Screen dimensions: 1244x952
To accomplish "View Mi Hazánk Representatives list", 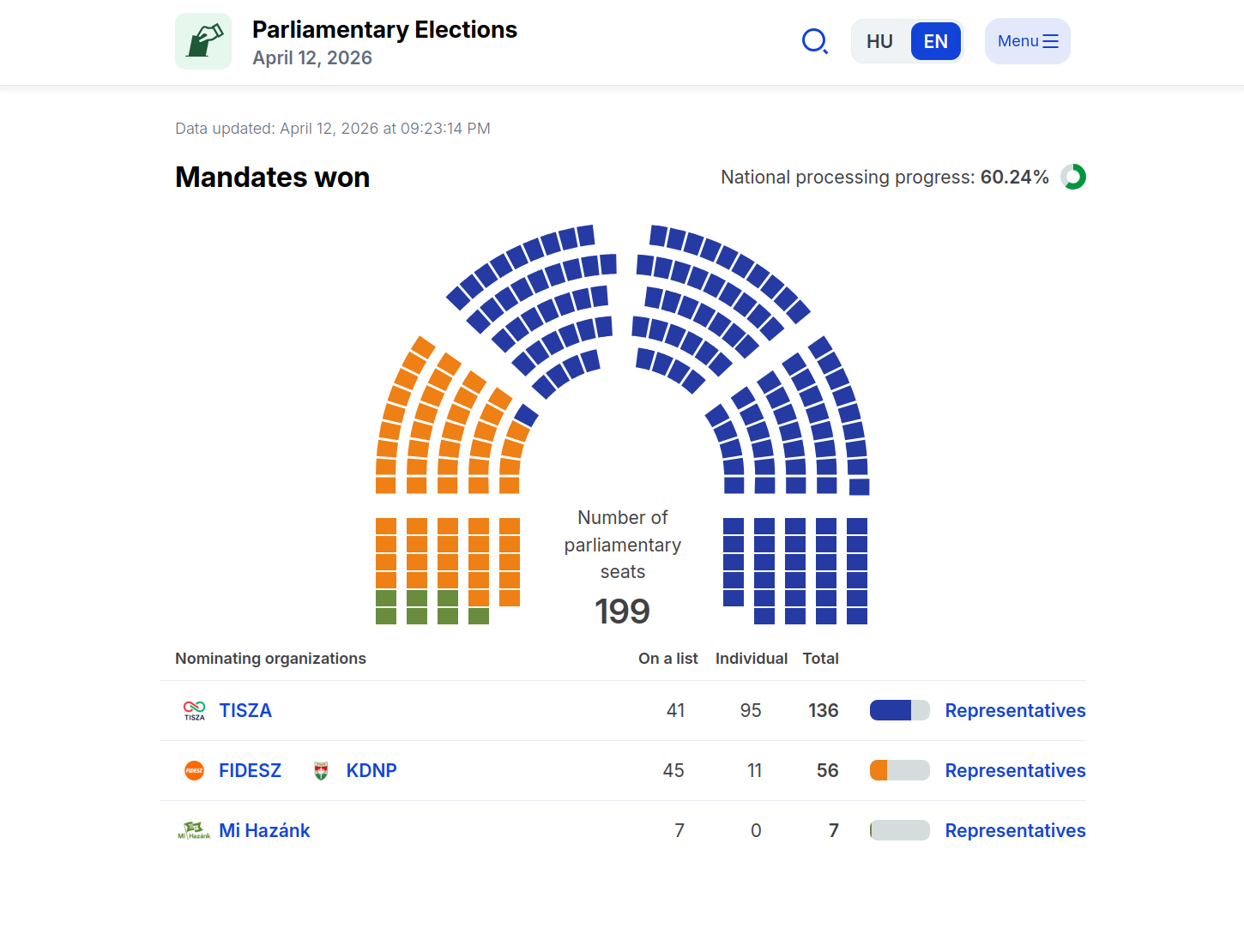I will [x=1015, y=830].
